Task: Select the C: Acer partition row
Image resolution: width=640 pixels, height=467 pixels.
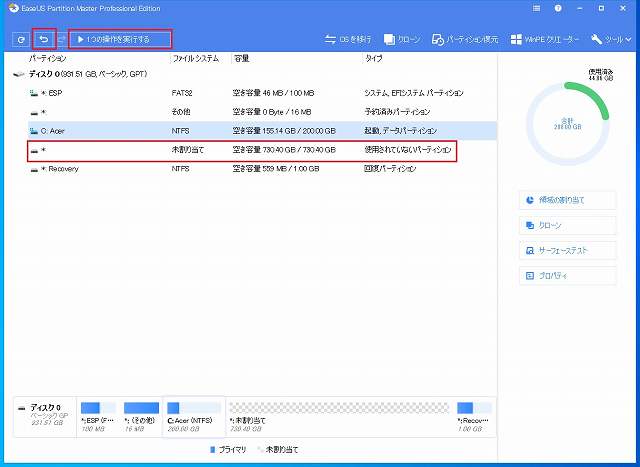Action: tap(262, 131)
